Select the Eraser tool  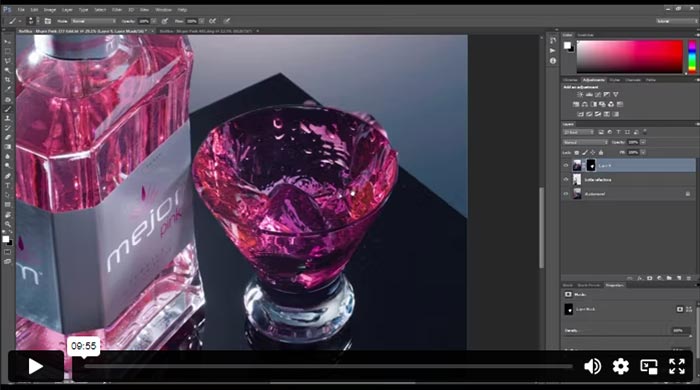(8, 137)
